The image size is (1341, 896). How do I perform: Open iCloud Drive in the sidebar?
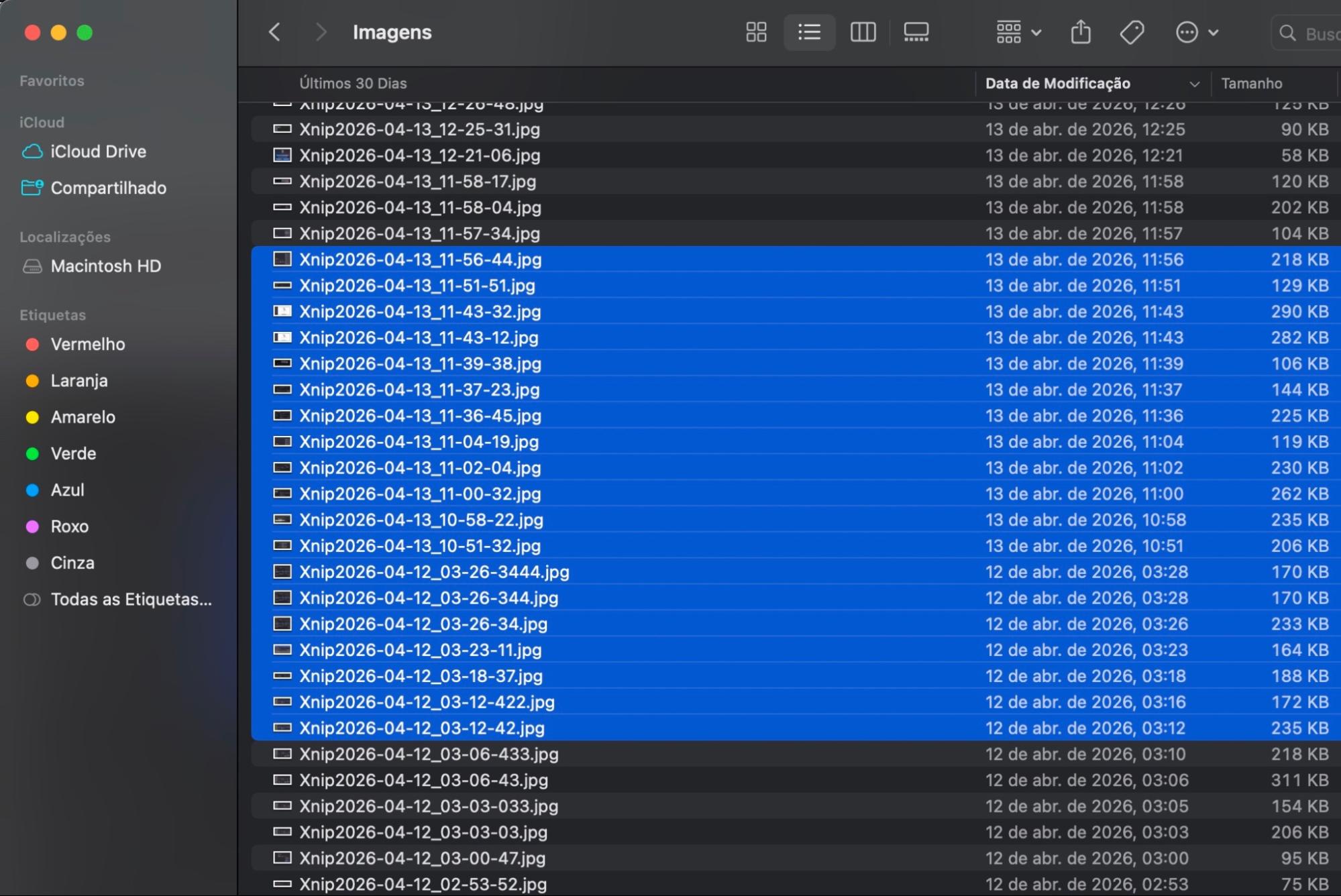85,152
